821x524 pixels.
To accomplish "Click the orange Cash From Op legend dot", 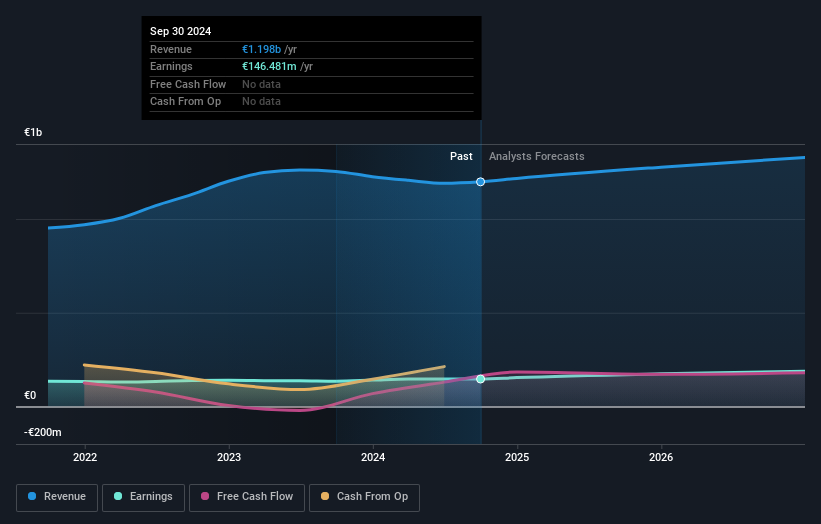I will tap(325, 496).
